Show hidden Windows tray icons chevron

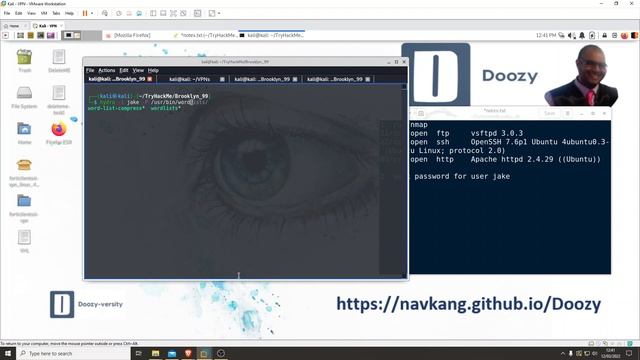coord(563,353)
